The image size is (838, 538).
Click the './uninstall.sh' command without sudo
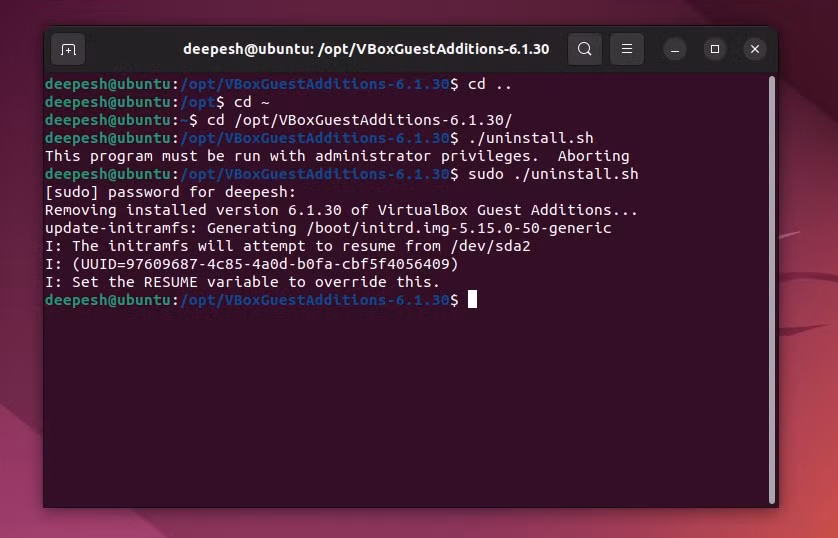[531, 138]
